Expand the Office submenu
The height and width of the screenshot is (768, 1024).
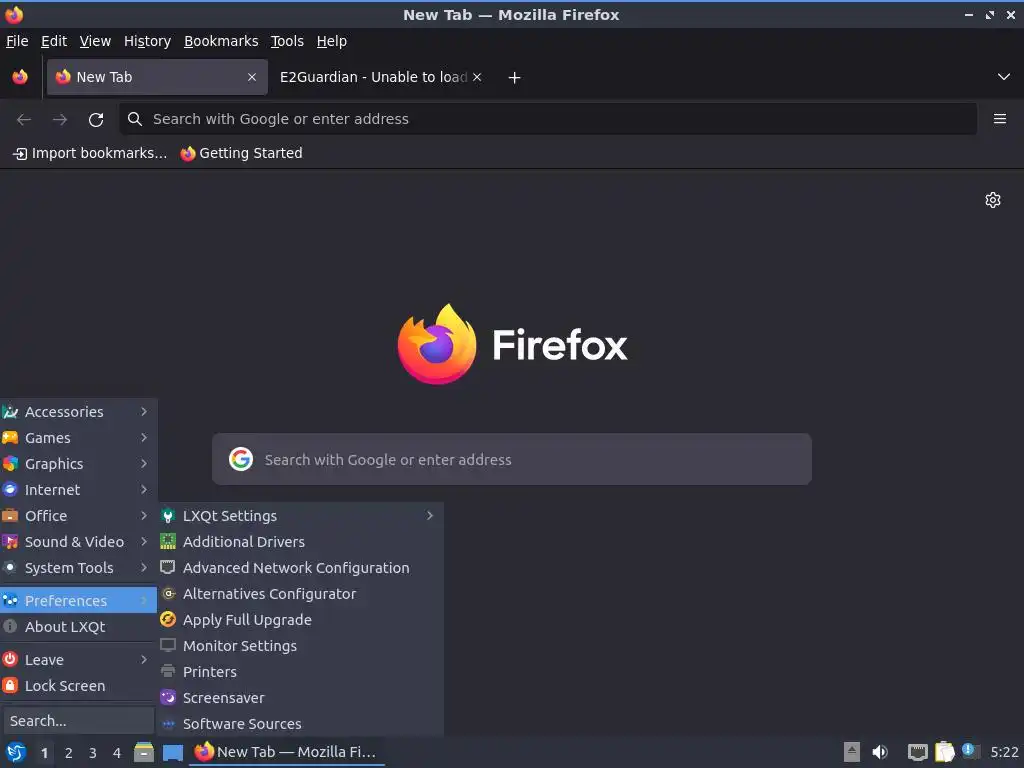pos(78,516)
